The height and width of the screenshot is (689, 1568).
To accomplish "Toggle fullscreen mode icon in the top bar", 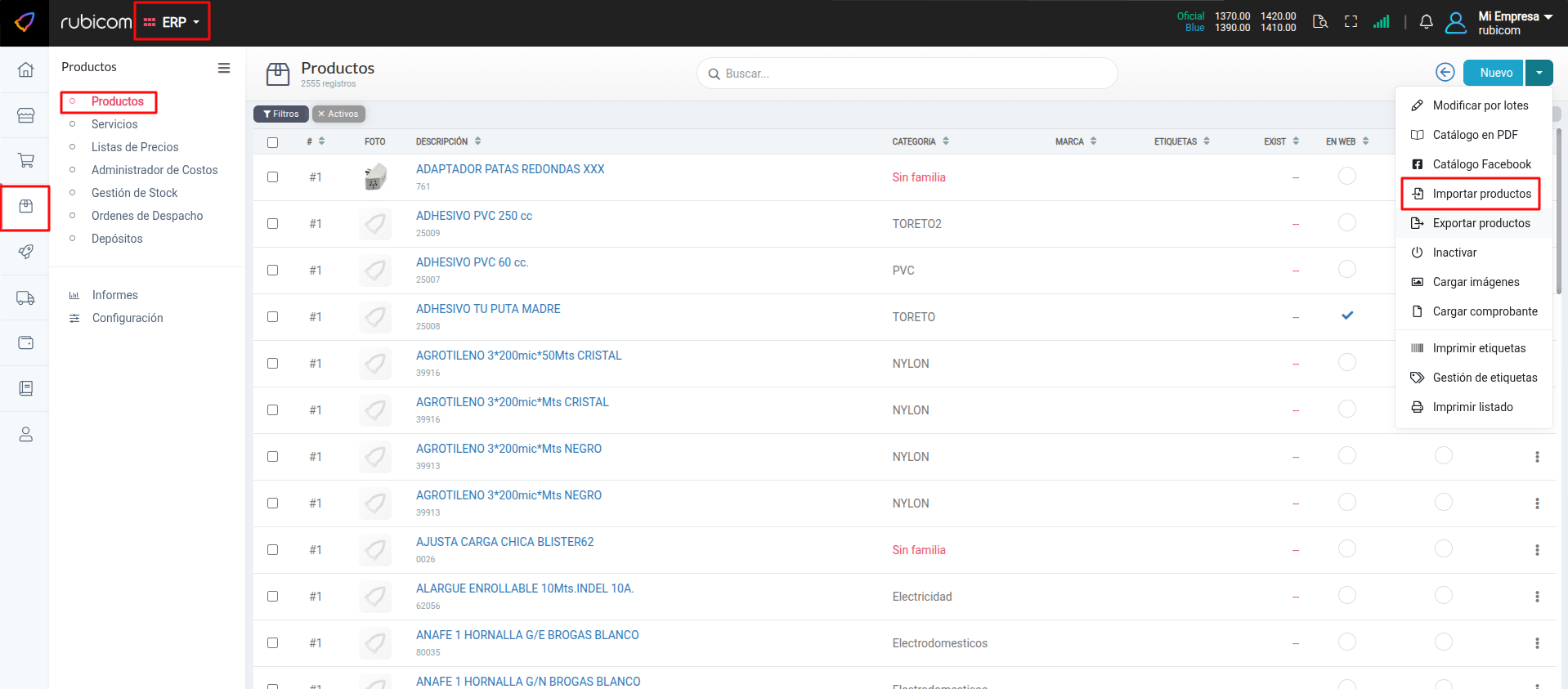I will click(x=1351, y=22).
